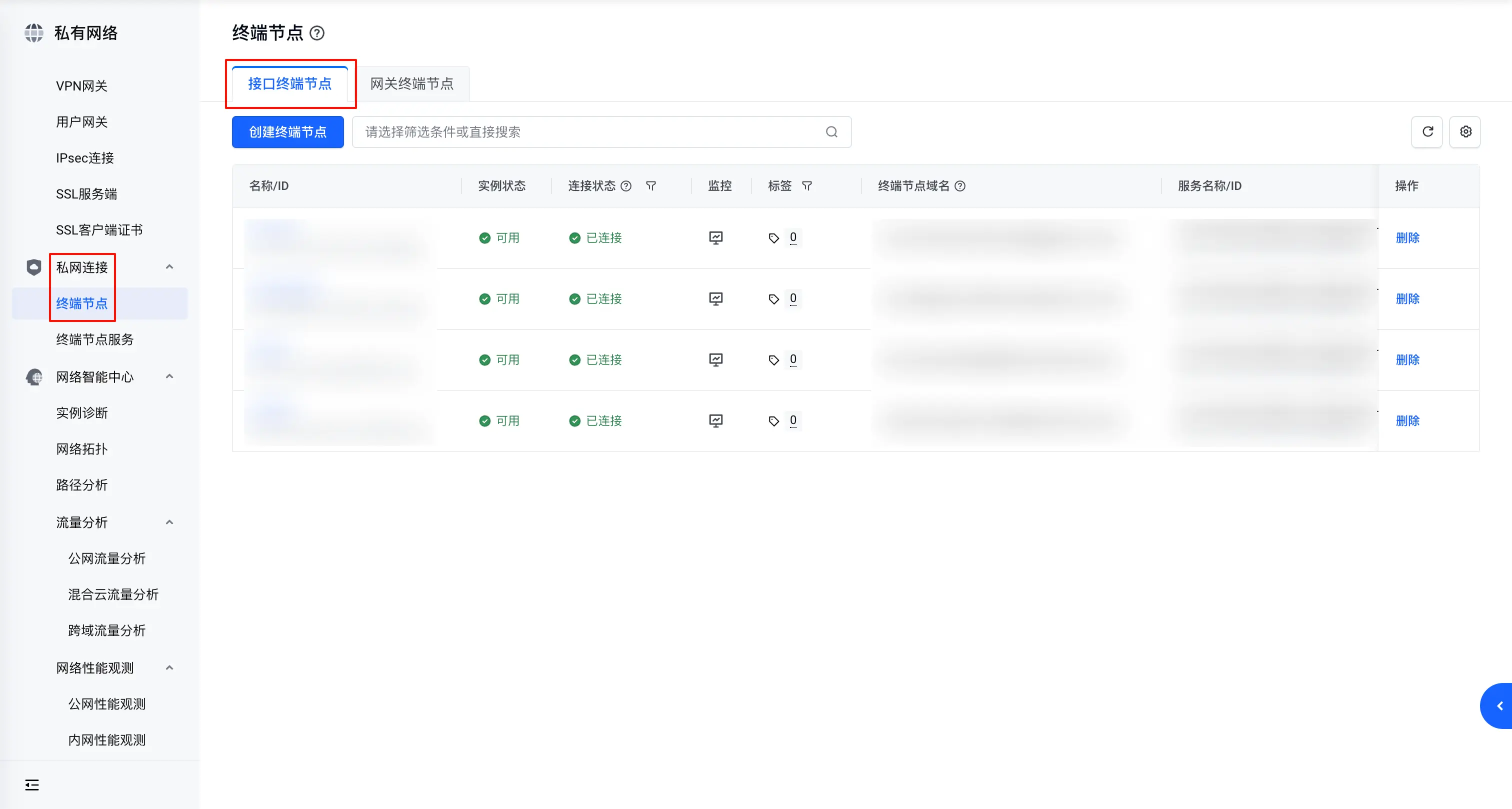Viewport: 1512px width, 809px height.
Task: Click info icon beside 终端节点域名
Action: point(960,186)
